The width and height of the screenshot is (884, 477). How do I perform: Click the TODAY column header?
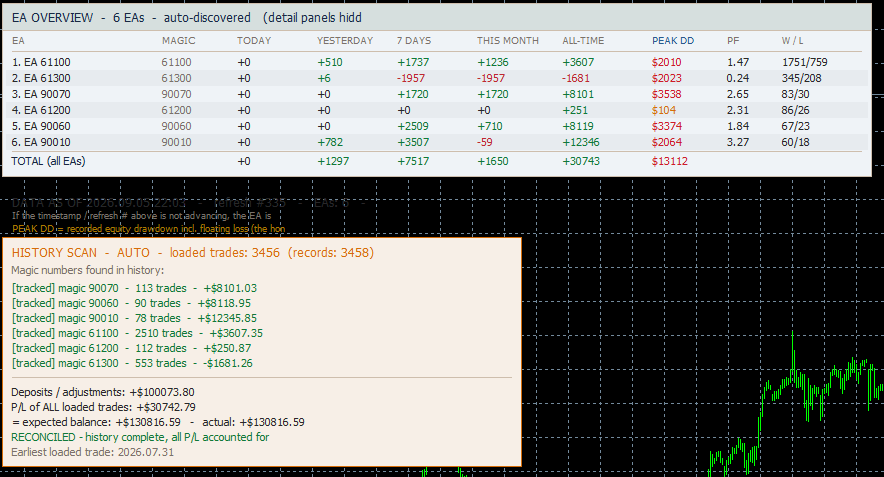click(x=254, y=41)
